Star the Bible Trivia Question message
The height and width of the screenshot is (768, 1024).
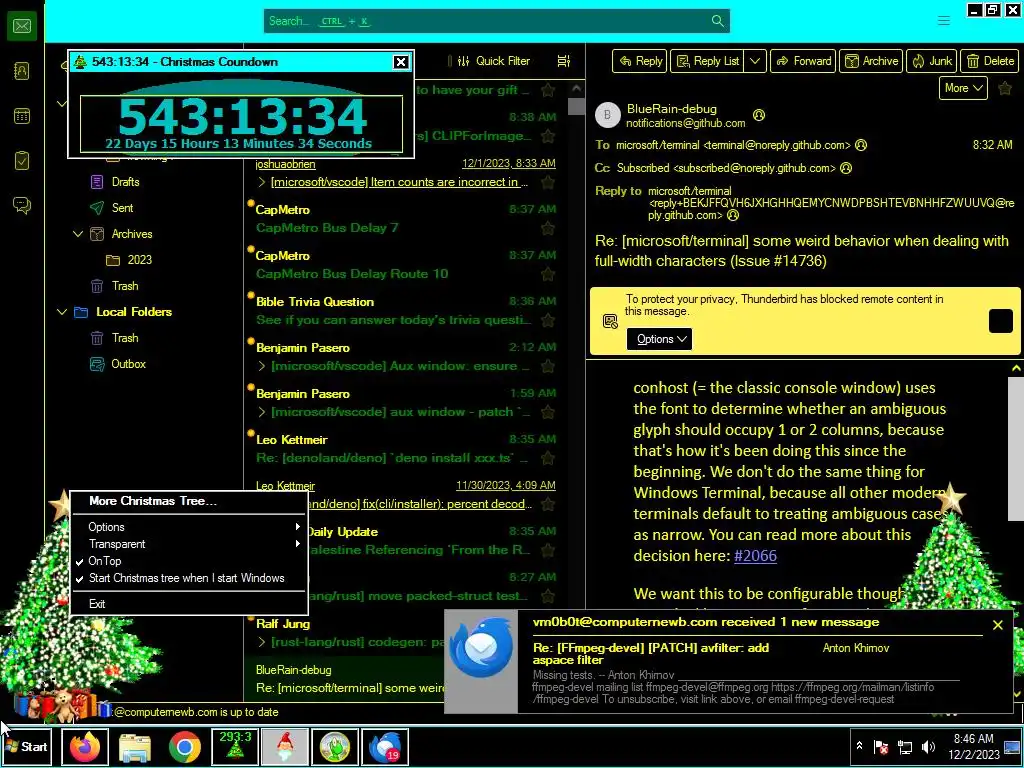click(548, 320)
